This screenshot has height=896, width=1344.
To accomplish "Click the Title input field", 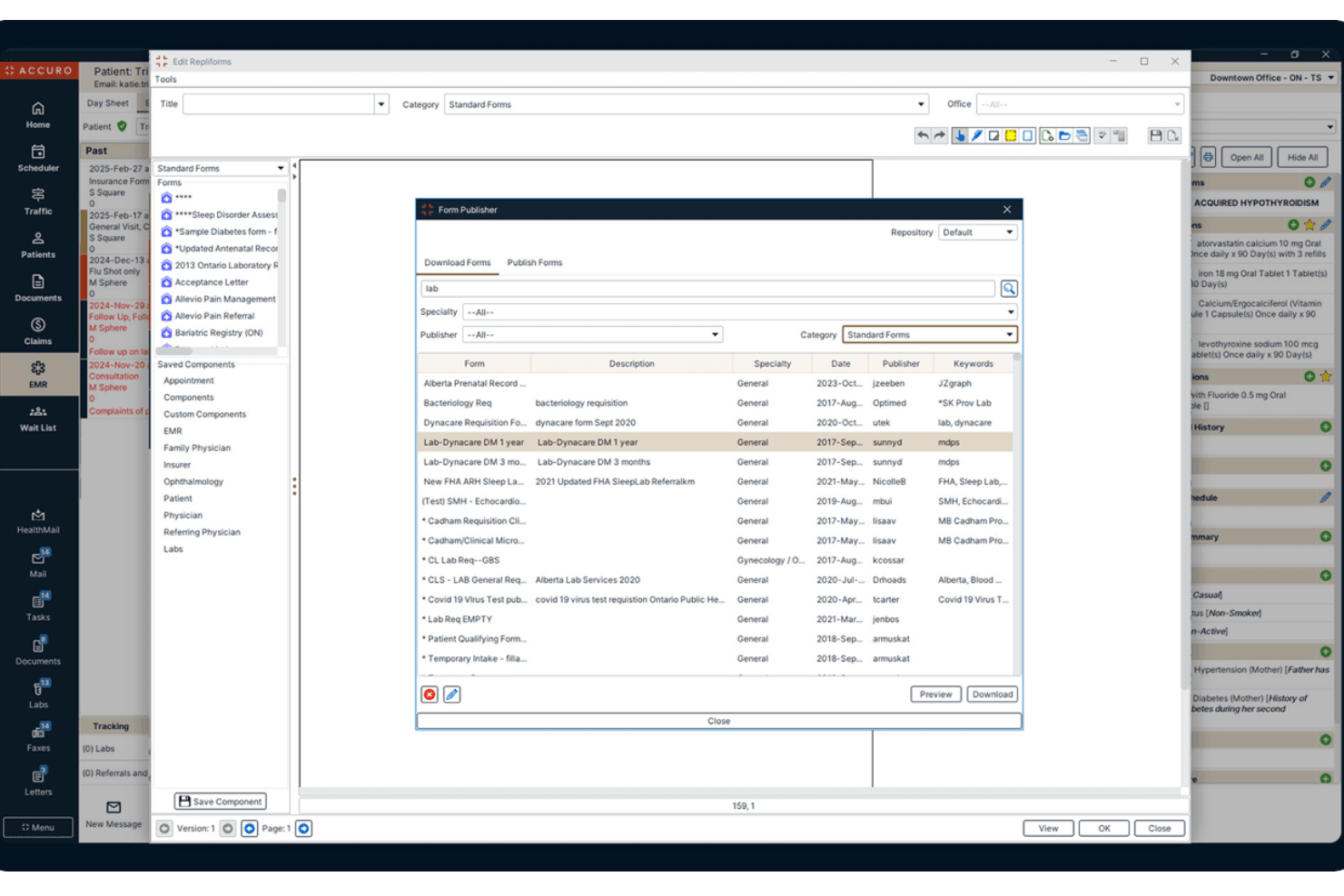I will tap(279, 104).
